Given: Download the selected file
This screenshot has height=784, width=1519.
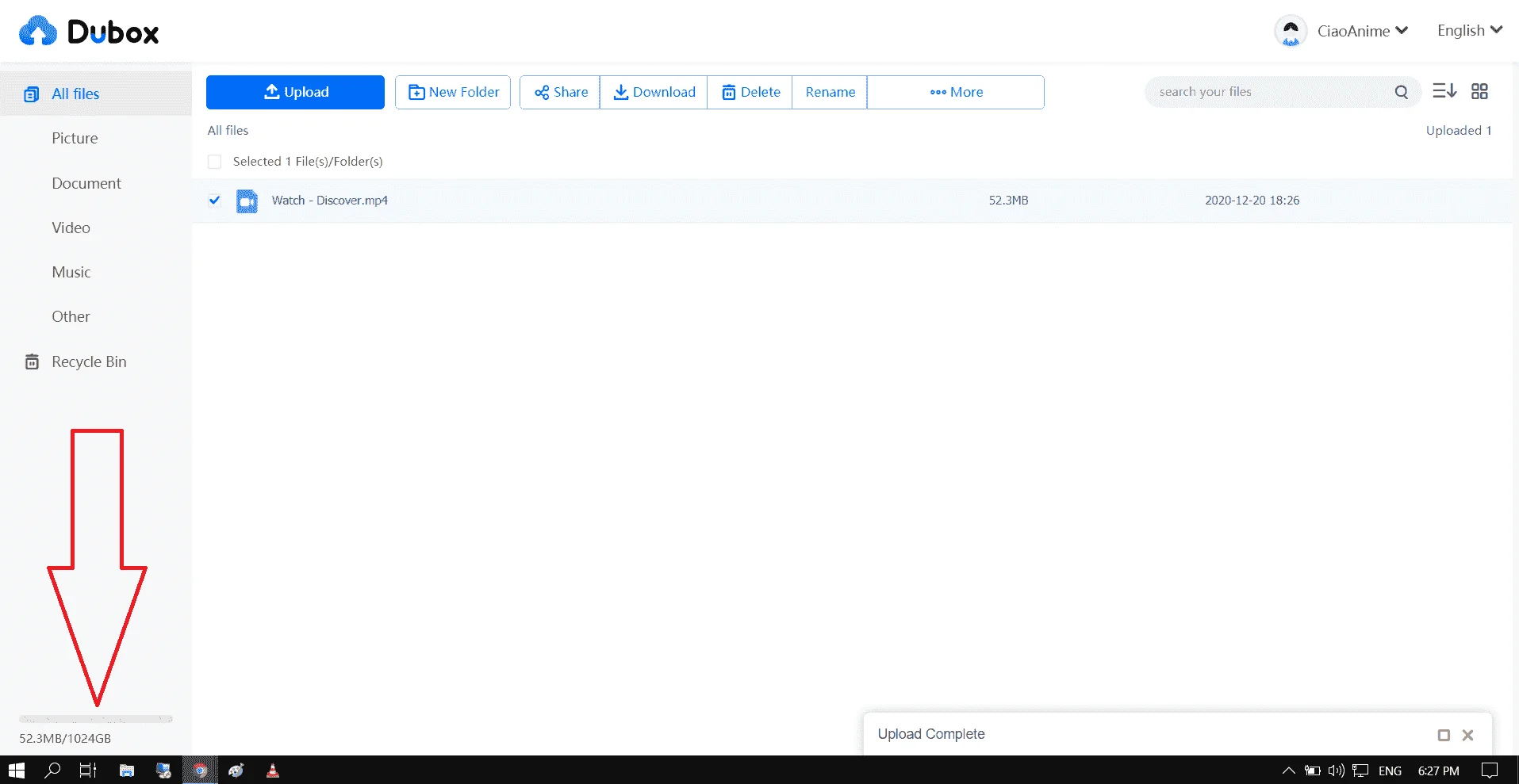Looking at the screenshot, I should pyautogui.click(x=654, y=92).
